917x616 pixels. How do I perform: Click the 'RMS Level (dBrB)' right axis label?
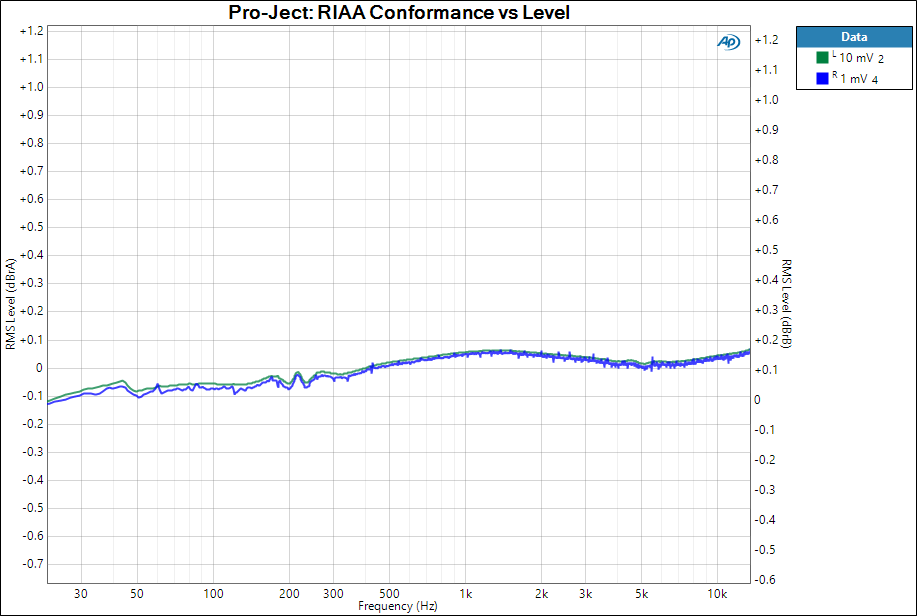[x=787, y=304]
